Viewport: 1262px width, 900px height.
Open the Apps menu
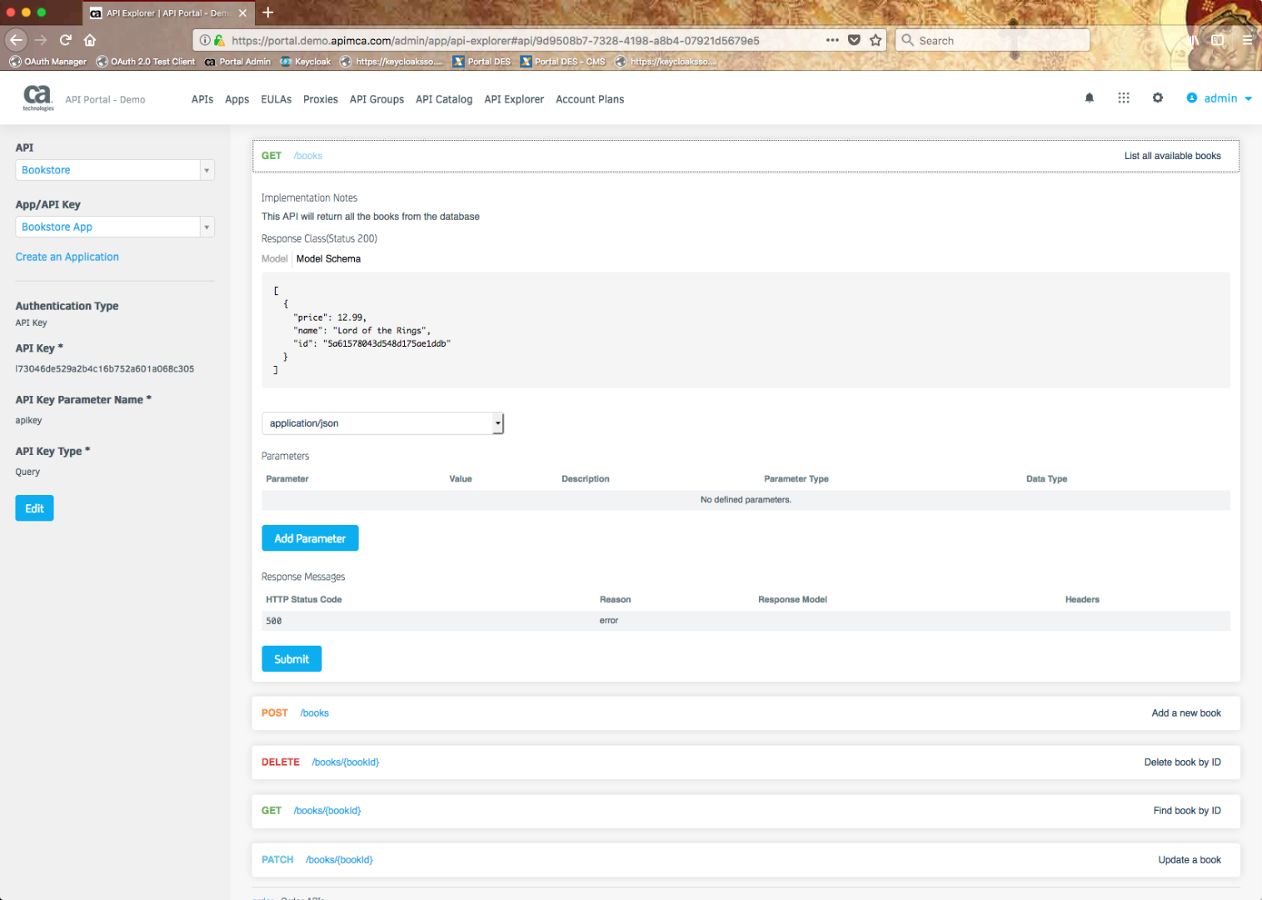tap(237, 99)
